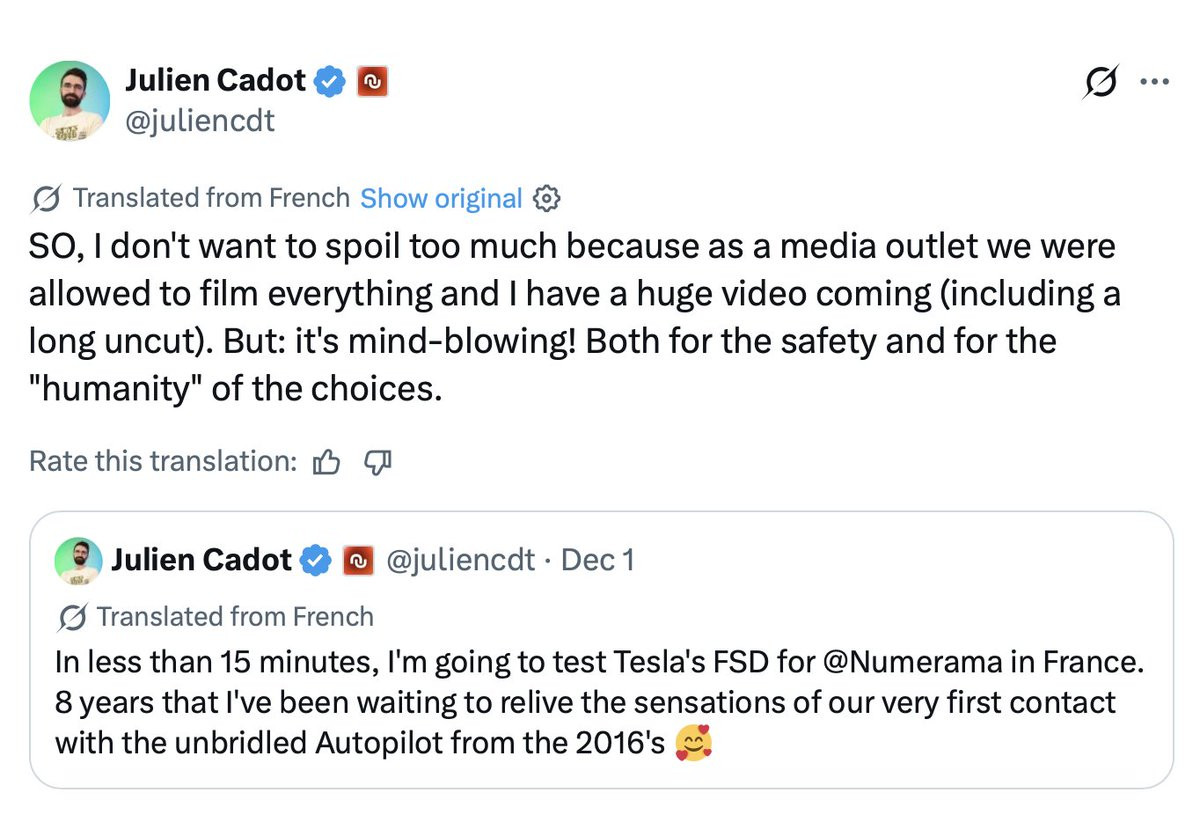Open the Dec 1 timestamp of quoted post
Screen dimensions: 1200x822
[x=597, y=560]
